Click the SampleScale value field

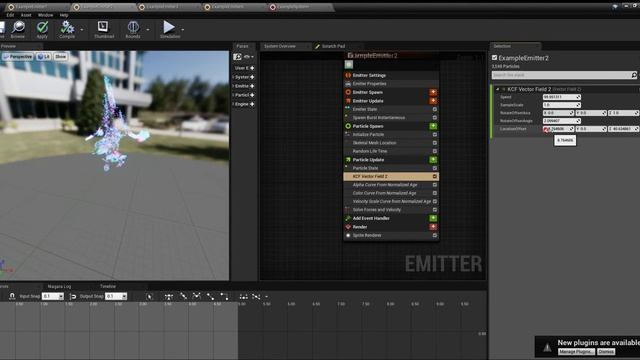(x=562, y=105)
